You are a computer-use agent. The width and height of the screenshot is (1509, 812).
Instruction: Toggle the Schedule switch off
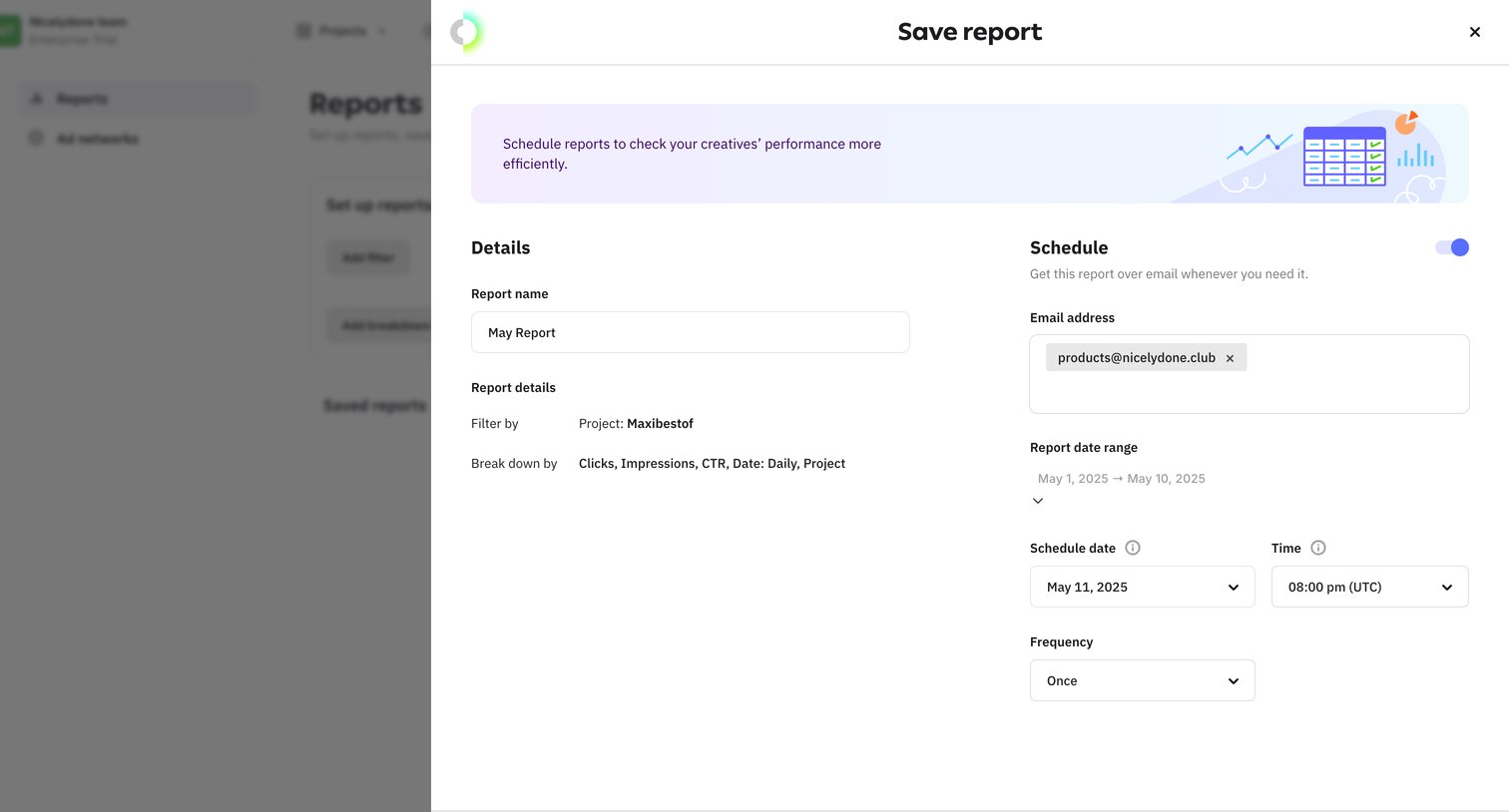click(1452, 247)
